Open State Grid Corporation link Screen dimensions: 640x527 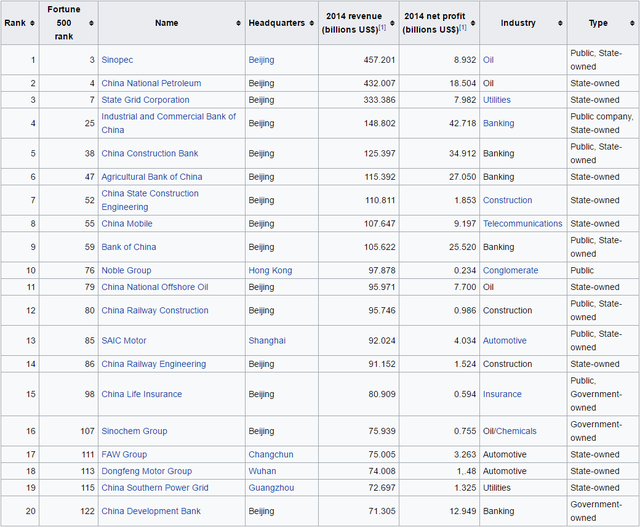pos(145,100)
